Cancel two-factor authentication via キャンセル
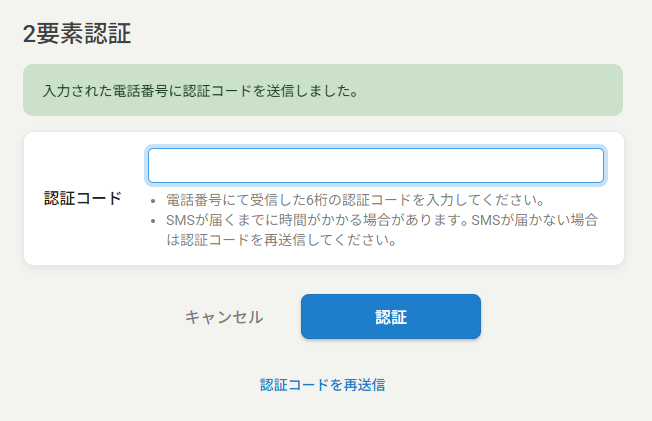Screen dimensions: 652x421 pyautogui.click(x=224, y=317)
